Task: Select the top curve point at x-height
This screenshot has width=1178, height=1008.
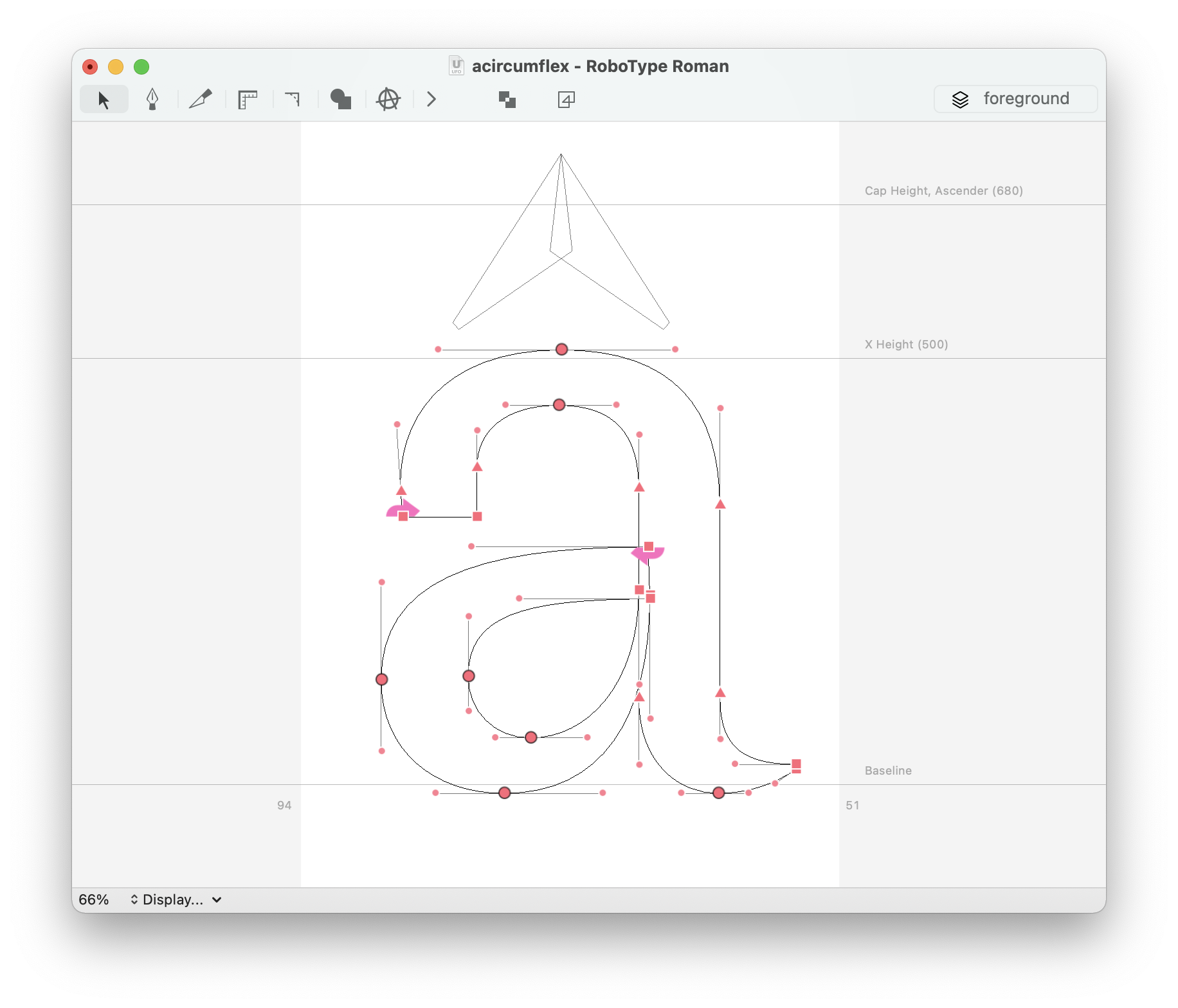Action: click(561, 349)
